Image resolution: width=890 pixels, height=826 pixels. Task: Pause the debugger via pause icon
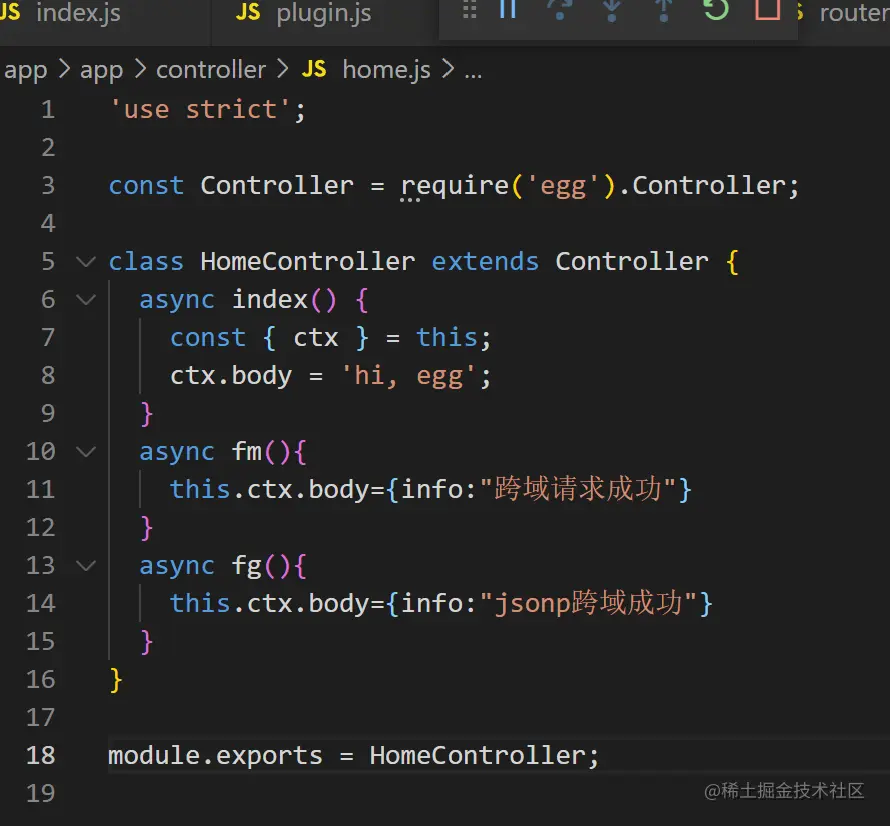tap(507, 10)
